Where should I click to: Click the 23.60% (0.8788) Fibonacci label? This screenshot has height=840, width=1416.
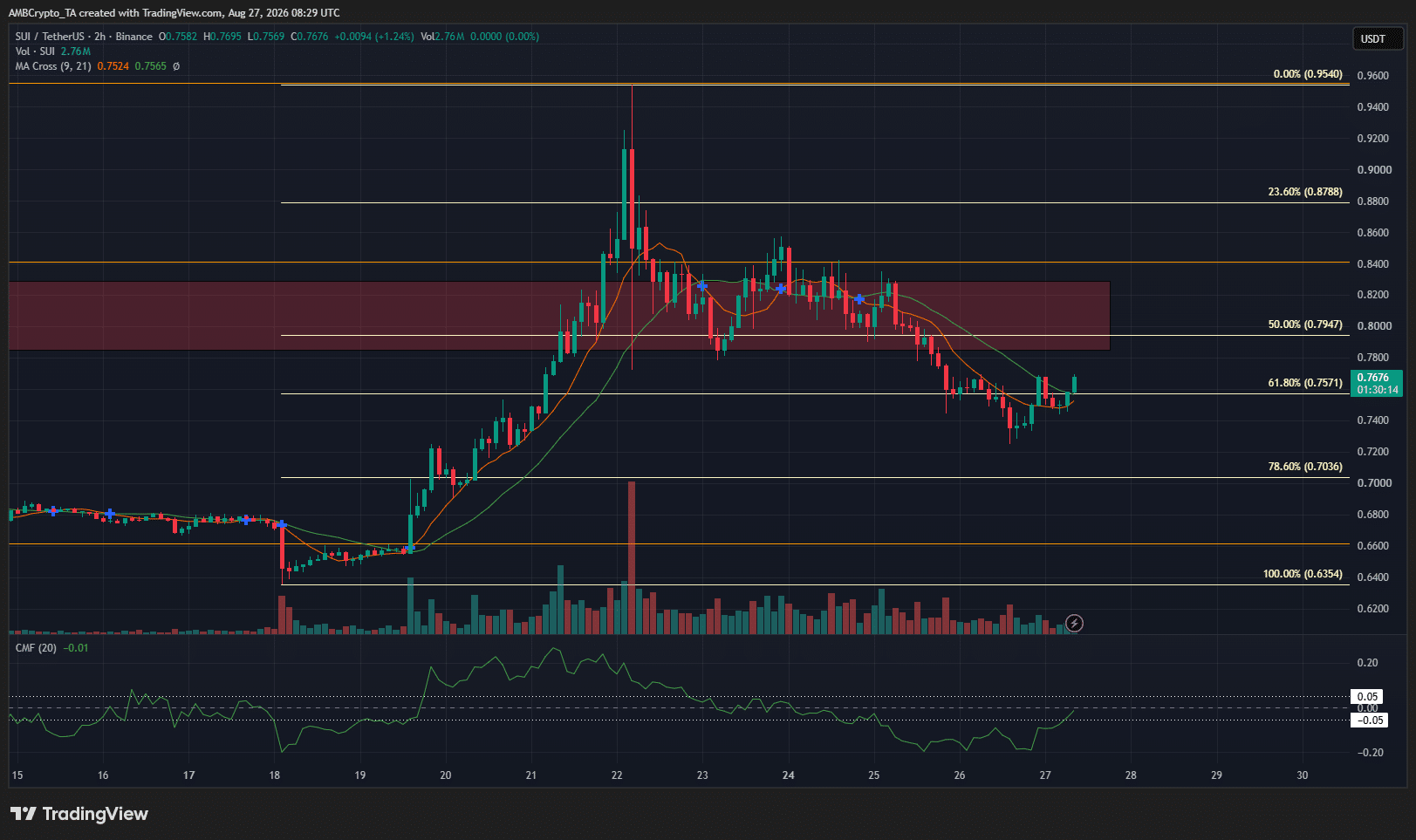[x=1305, y=192]
